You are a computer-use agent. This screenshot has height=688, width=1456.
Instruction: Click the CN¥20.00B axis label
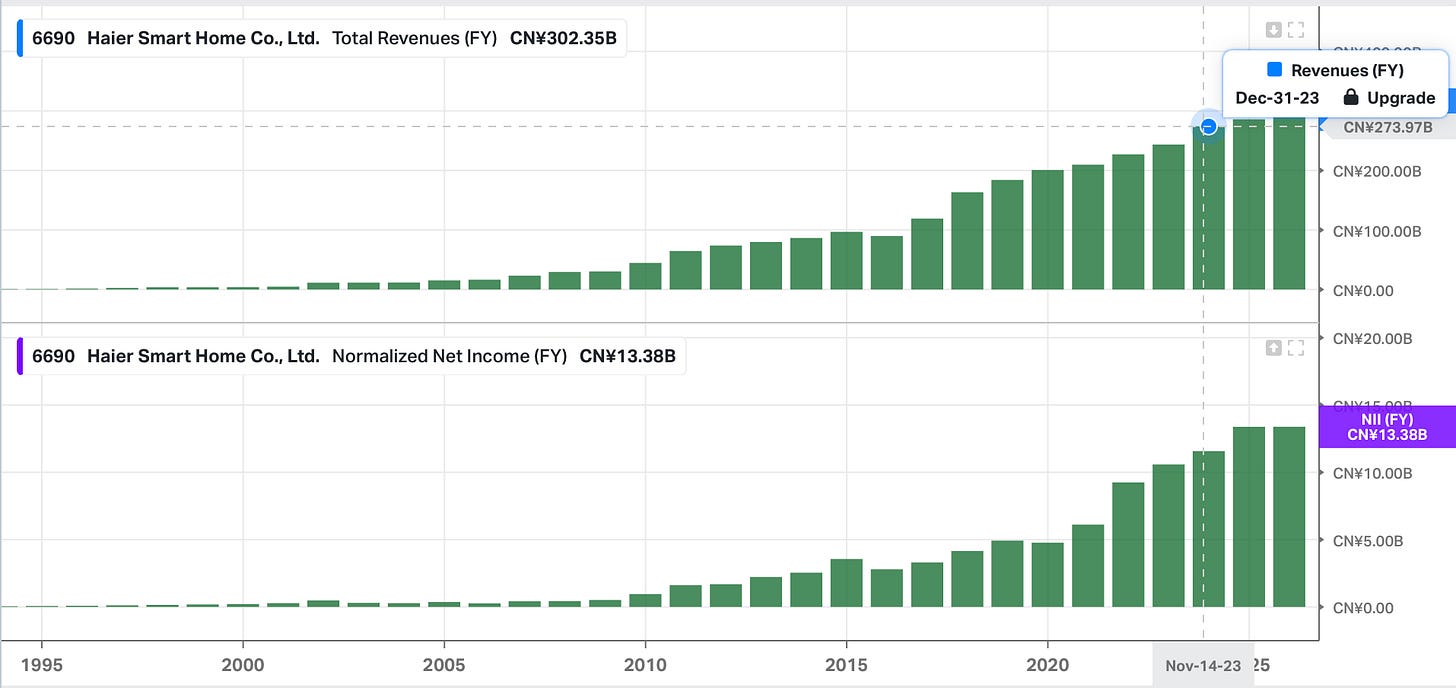point(1373,339)
